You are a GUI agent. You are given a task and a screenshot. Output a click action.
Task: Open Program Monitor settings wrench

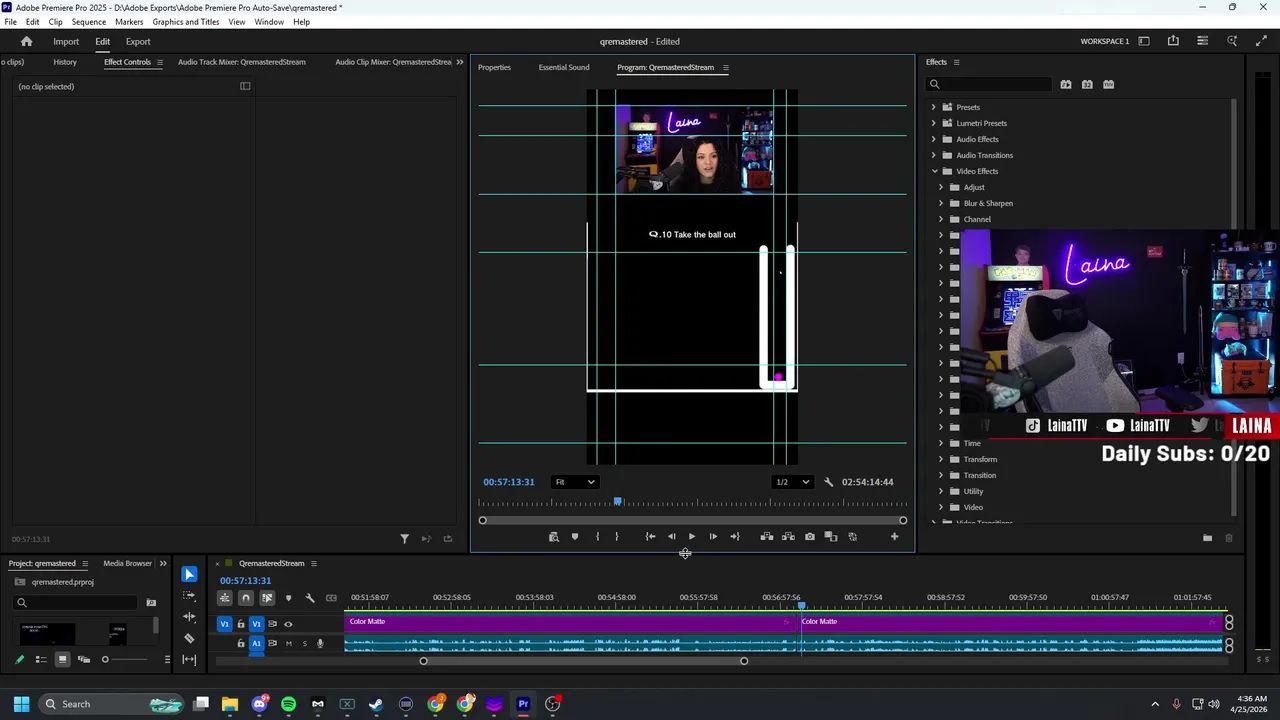[x=828, y=482]
